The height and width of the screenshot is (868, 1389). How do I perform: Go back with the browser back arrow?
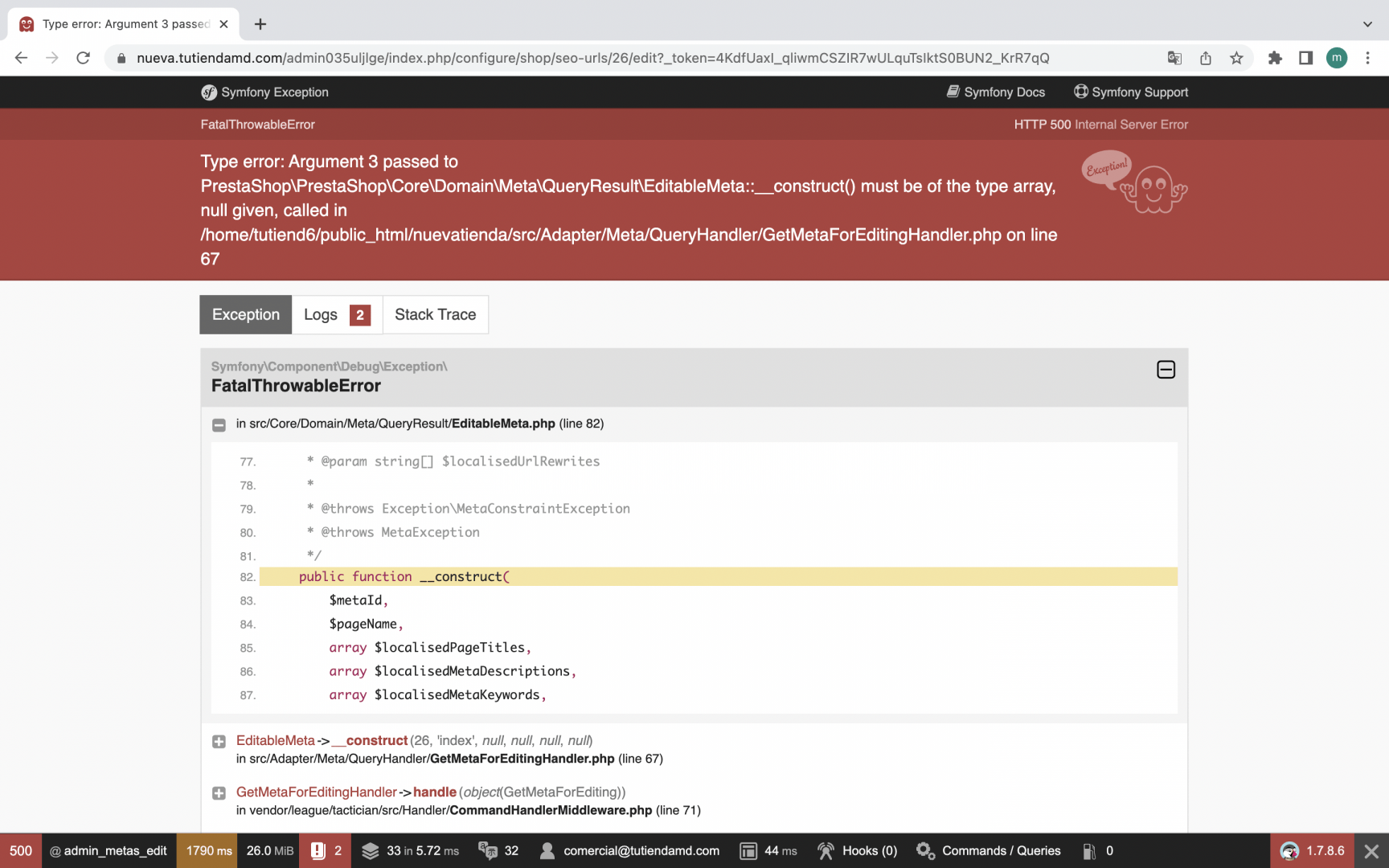pos(22,58)
